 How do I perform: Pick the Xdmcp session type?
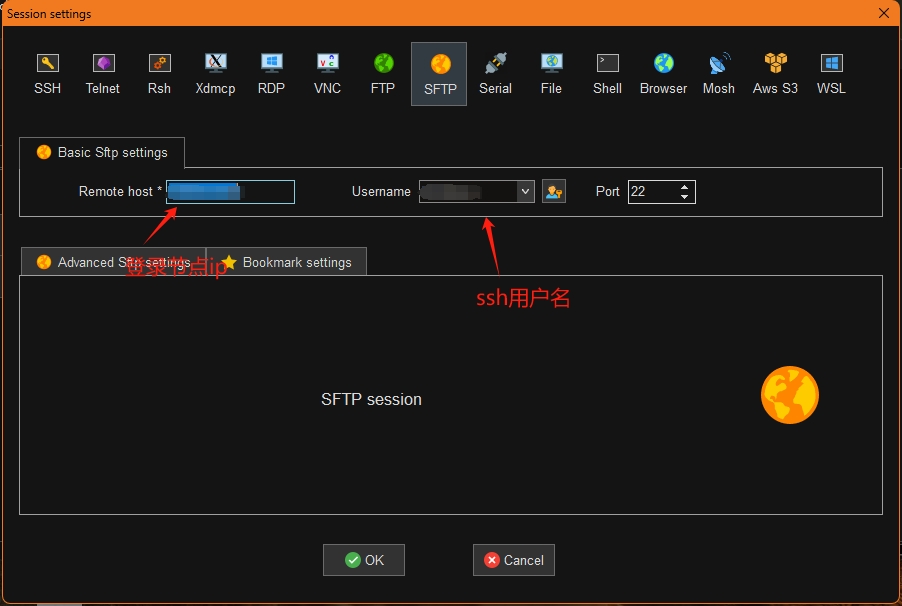coord(215,74)
